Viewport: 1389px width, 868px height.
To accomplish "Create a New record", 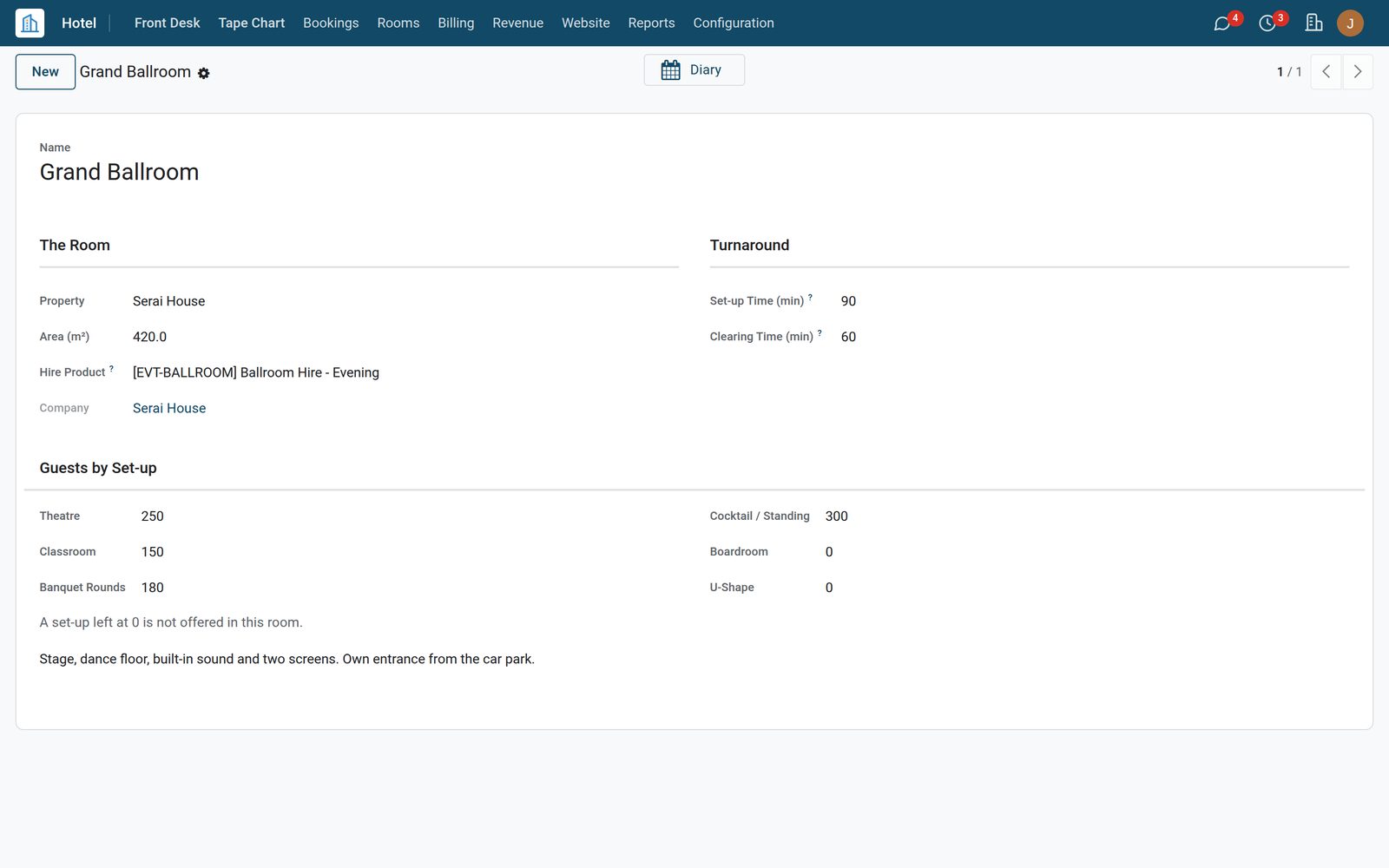I will [x=45, y=72].
